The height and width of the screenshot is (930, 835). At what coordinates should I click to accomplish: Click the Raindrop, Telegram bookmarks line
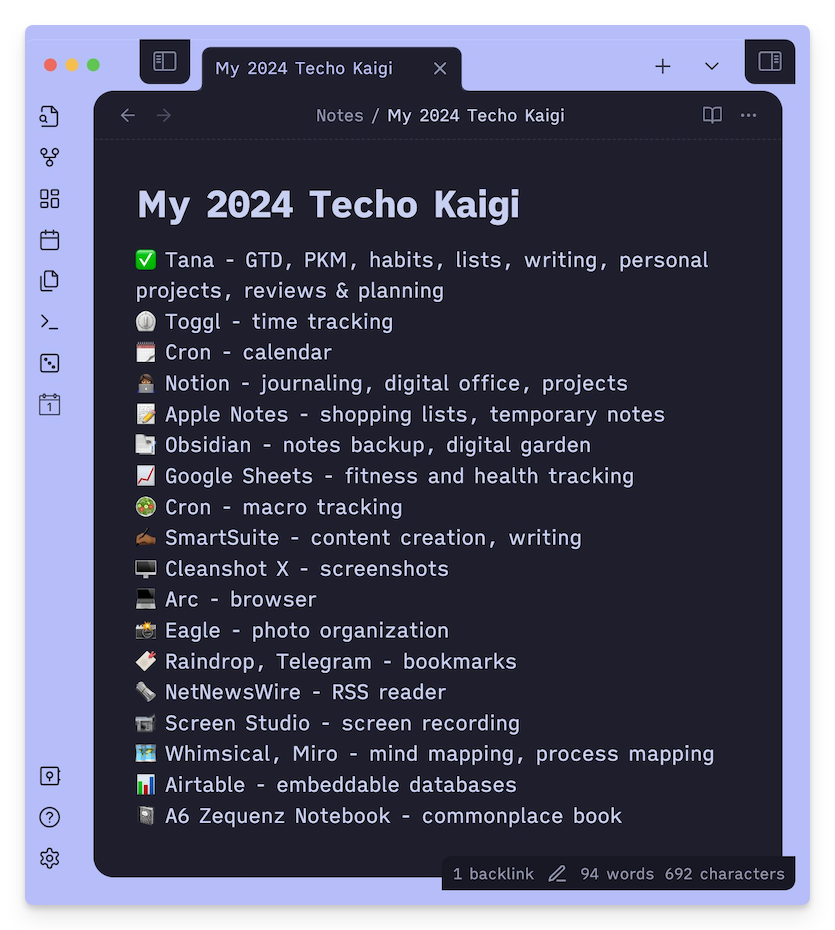[x=326, y=661]
